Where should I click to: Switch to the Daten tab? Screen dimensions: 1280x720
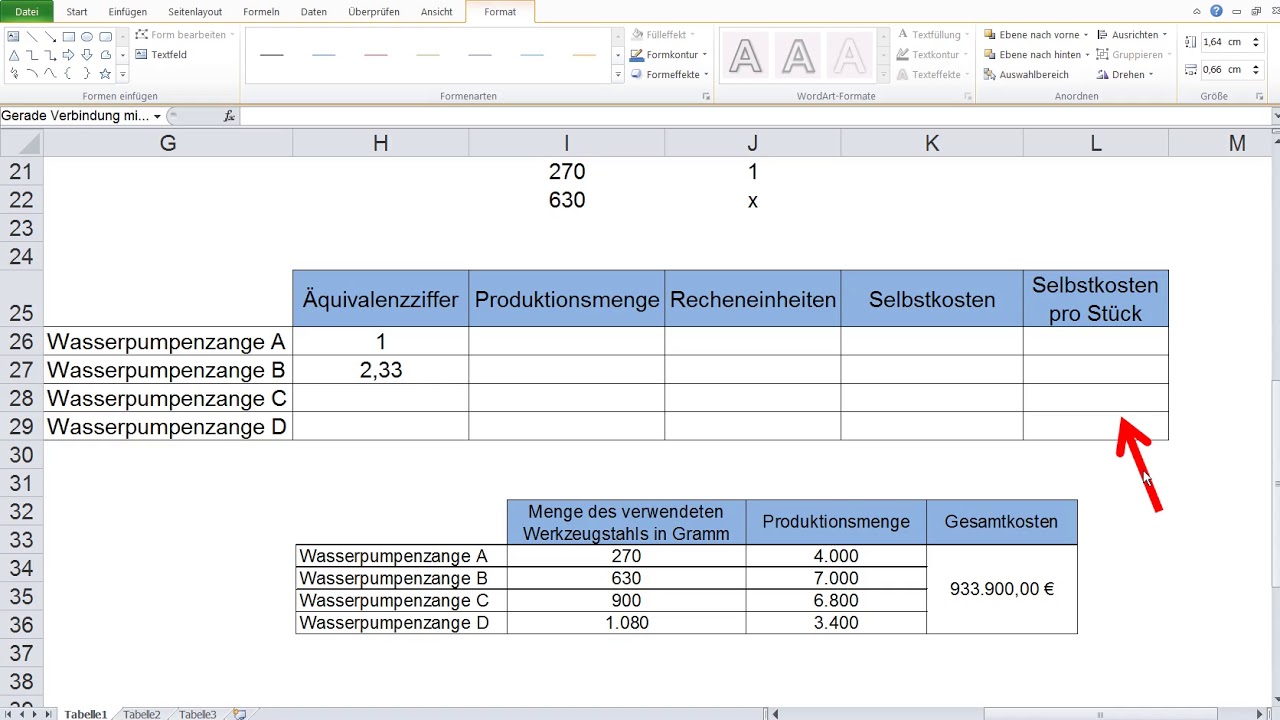point(314,12)
